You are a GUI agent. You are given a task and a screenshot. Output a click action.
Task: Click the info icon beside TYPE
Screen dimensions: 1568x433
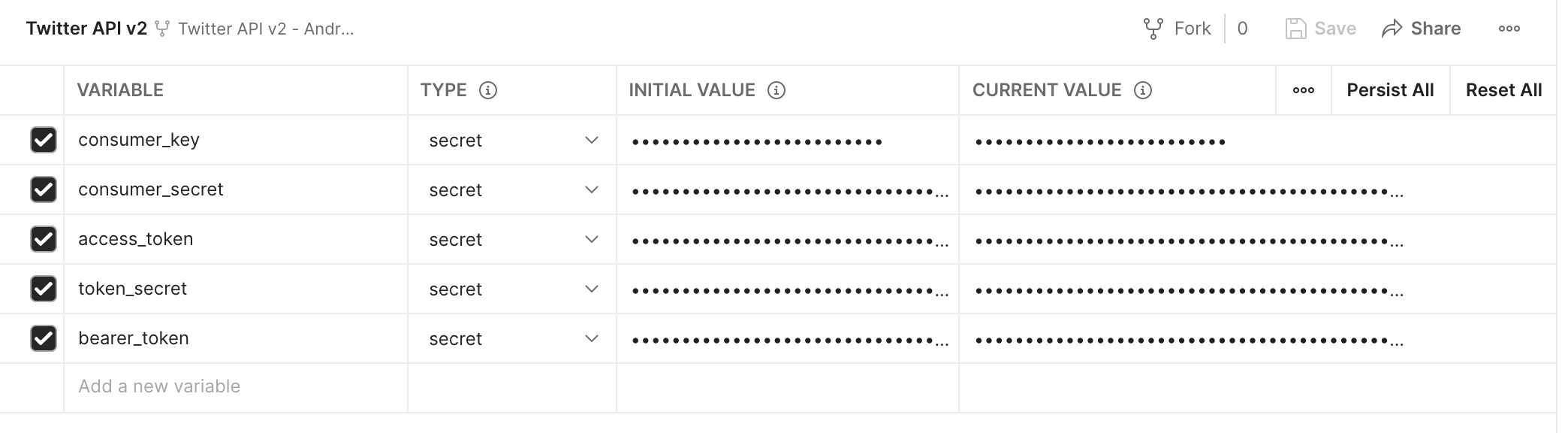tap(488, 90)
